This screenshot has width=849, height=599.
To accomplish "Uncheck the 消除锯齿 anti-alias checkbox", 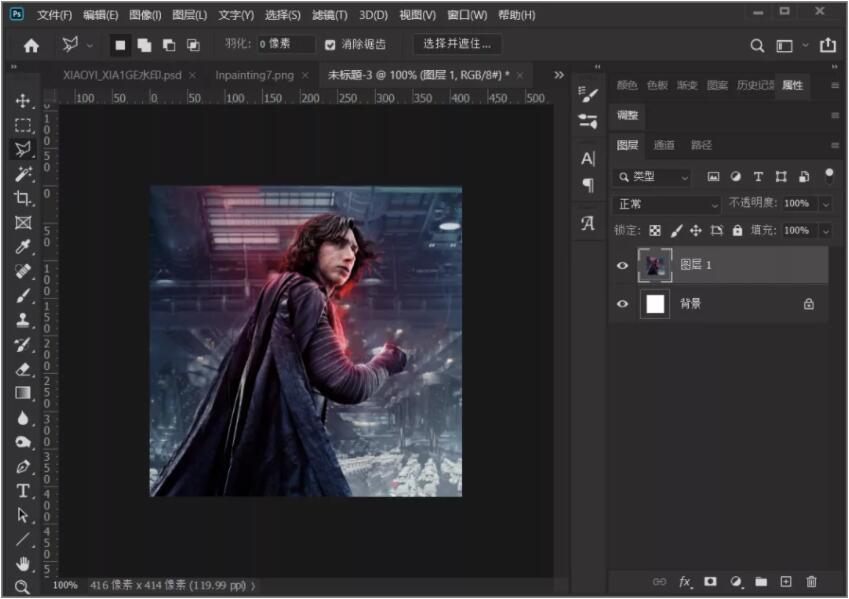I will tap(331, 45).
